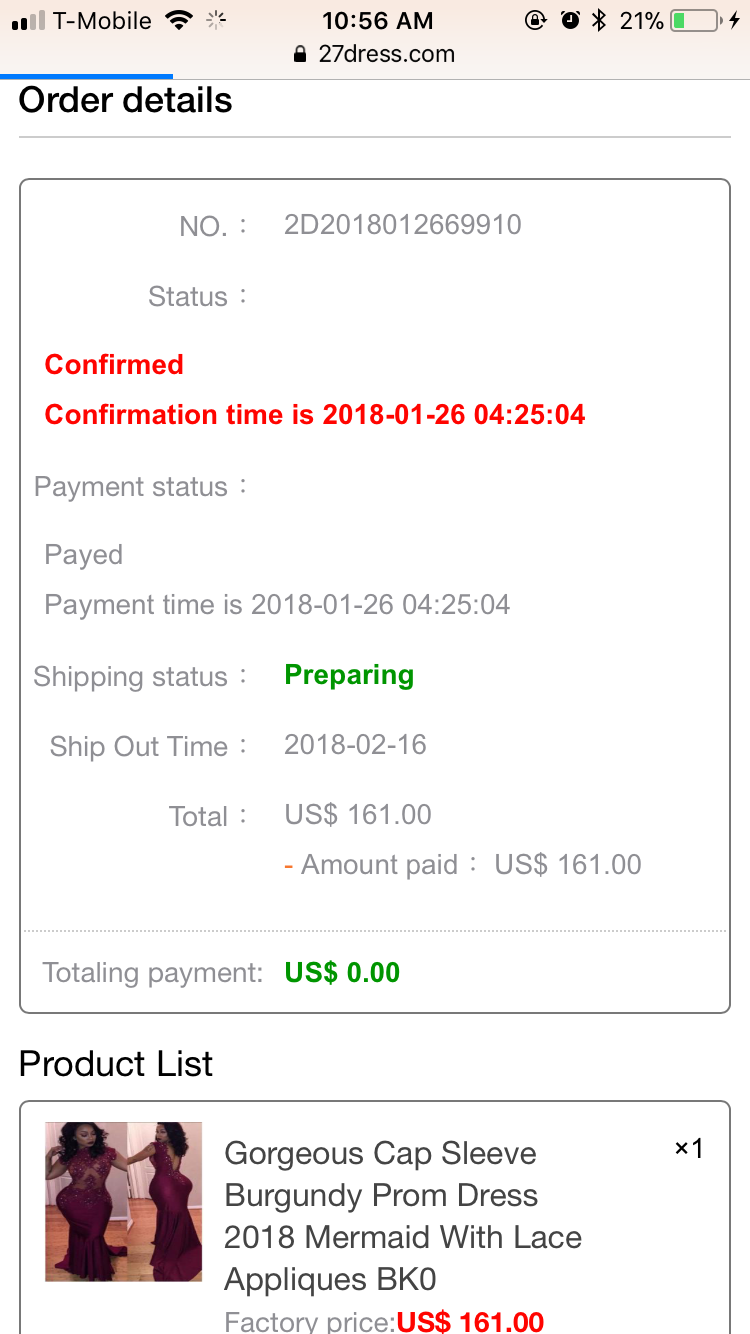Tap the Bluetooth status icon
The height and width of the screenshot is (1334, 750).
pyautogui.click(x=599, y=20)
